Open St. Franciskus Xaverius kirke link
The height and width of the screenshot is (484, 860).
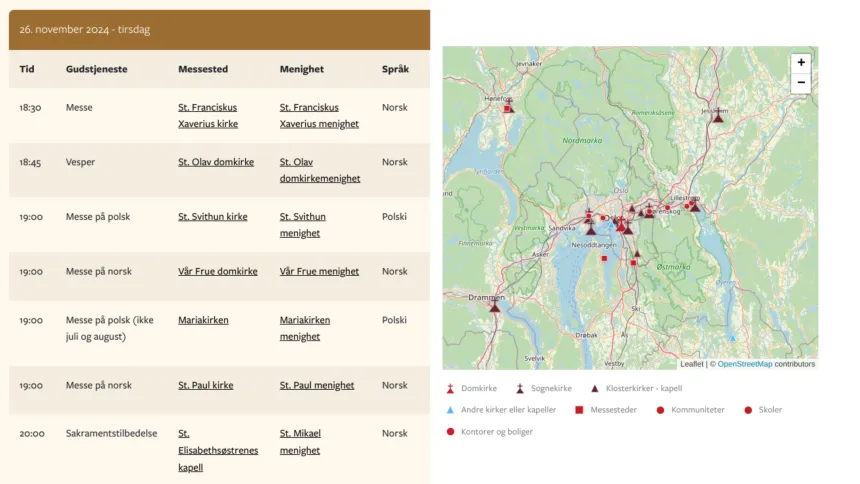208,116
